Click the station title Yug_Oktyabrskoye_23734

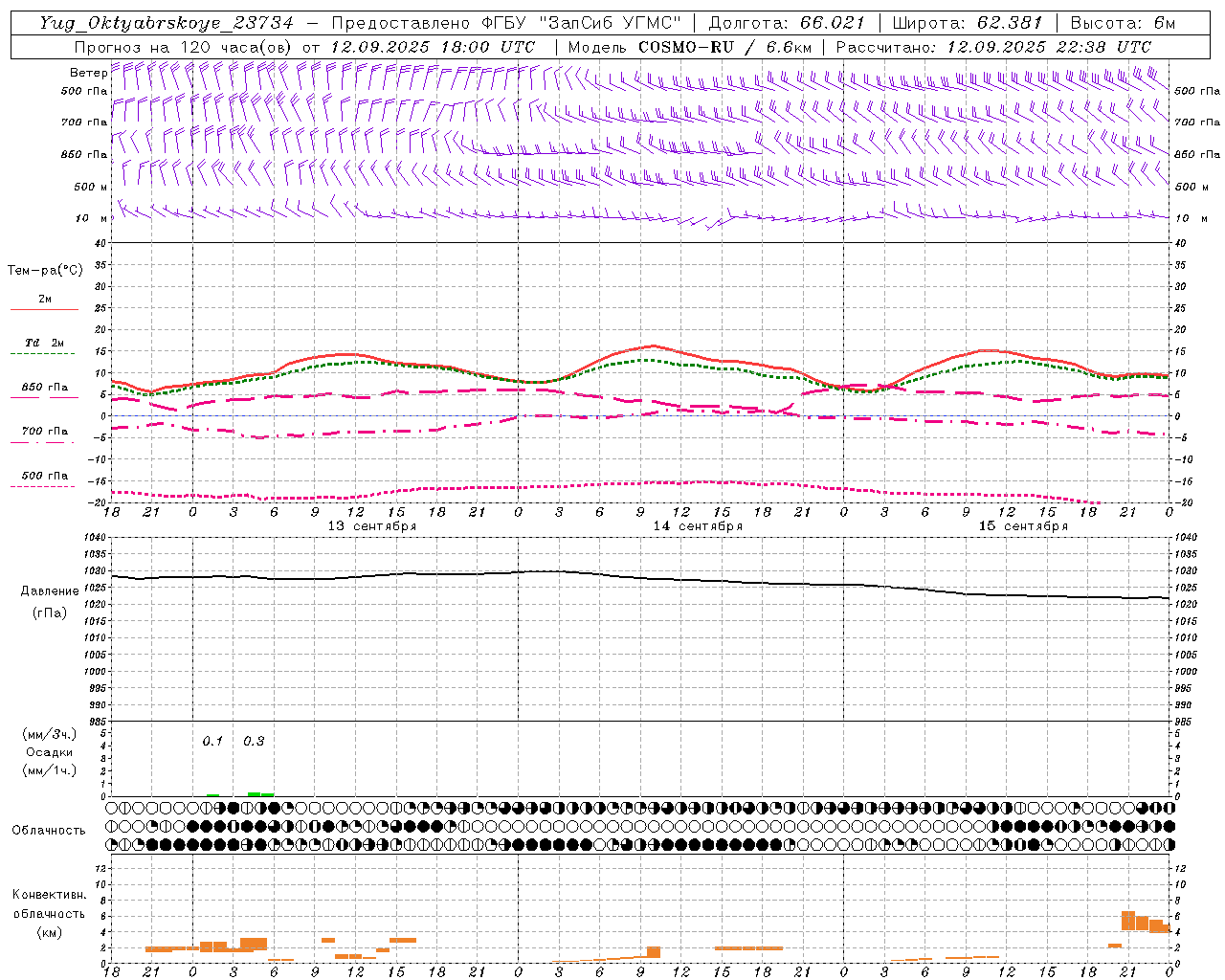pos(167,23)
